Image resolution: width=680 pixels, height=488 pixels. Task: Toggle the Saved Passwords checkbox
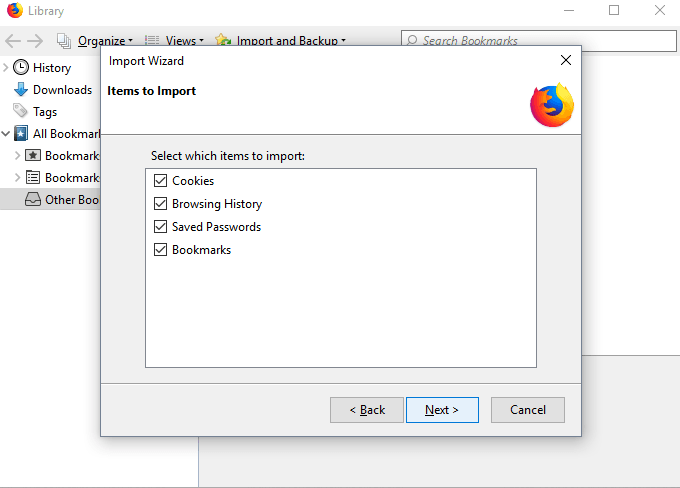point(160,227)
